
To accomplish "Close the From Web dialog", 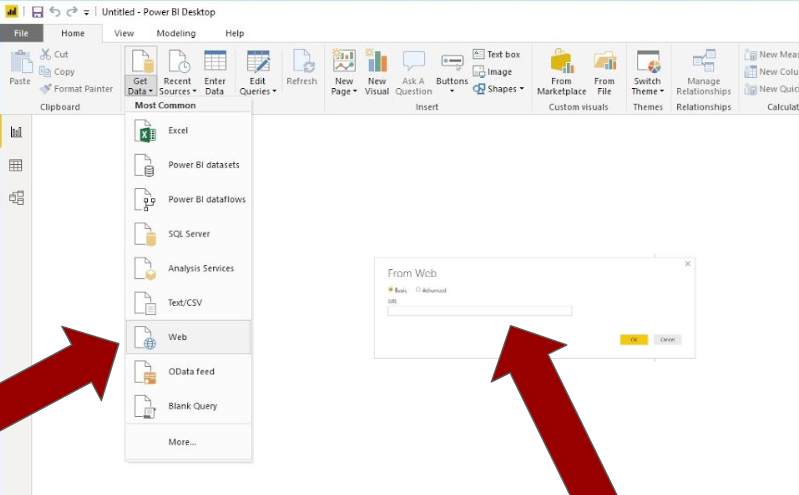I will pyautogui.click(x=687, y=264).
